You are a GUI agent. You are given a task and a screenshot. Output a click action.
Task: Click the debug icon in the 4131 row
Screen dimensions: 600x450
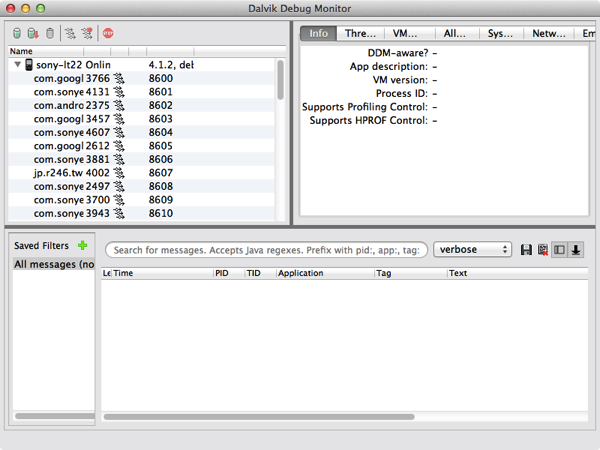[119, 92]
